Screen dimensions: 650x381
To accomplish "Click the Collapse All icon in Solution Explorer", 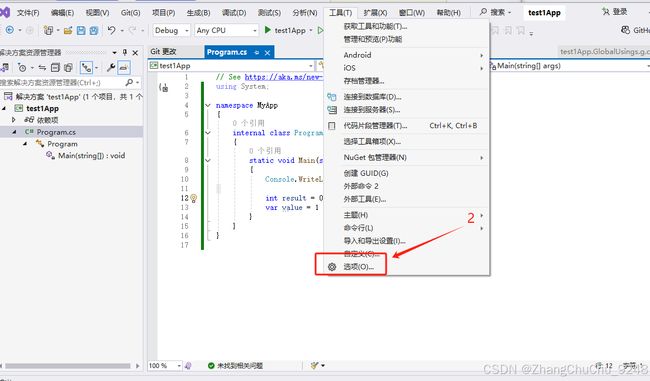I will click(x=55, y=68).
